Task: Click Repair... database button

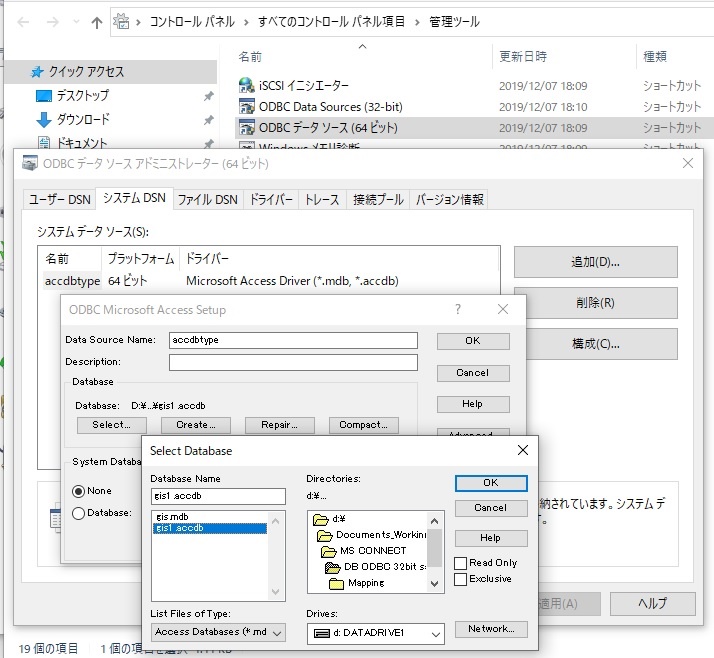Action: [280, 425]
